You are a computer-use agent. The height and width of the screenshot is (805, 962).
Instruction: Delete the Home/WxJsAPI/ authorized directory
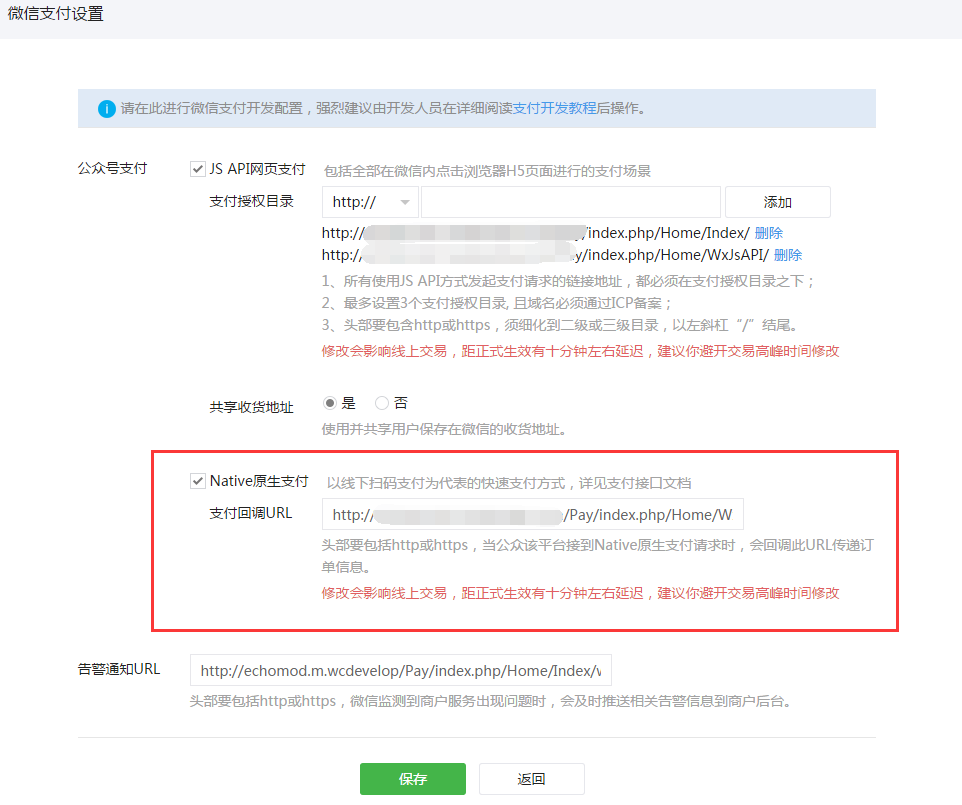[787, 255]
